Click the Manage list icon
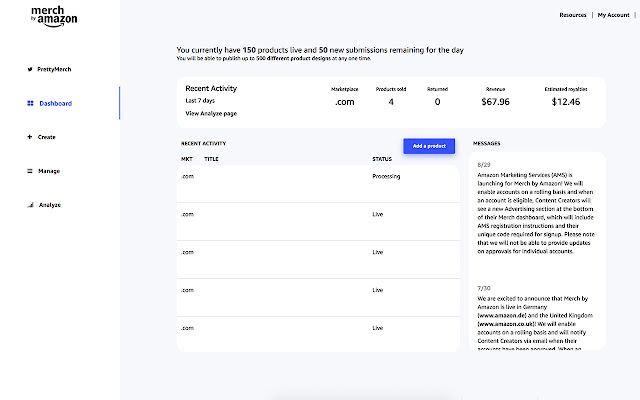 [29, 171]
